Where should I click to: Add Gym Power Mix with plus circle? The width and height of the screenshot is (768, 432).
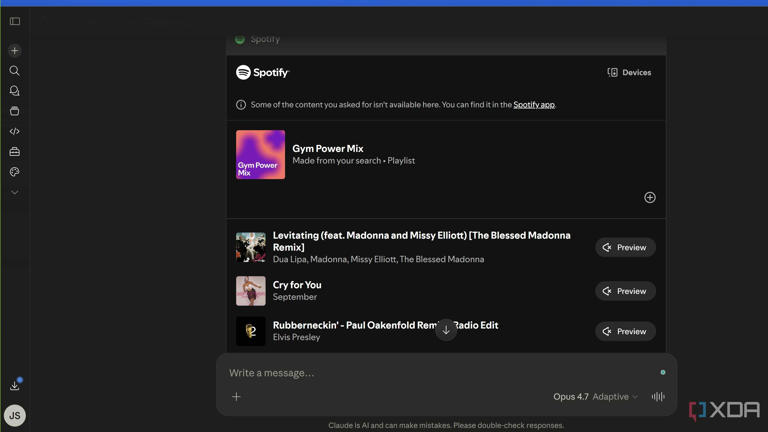(649, 197)
